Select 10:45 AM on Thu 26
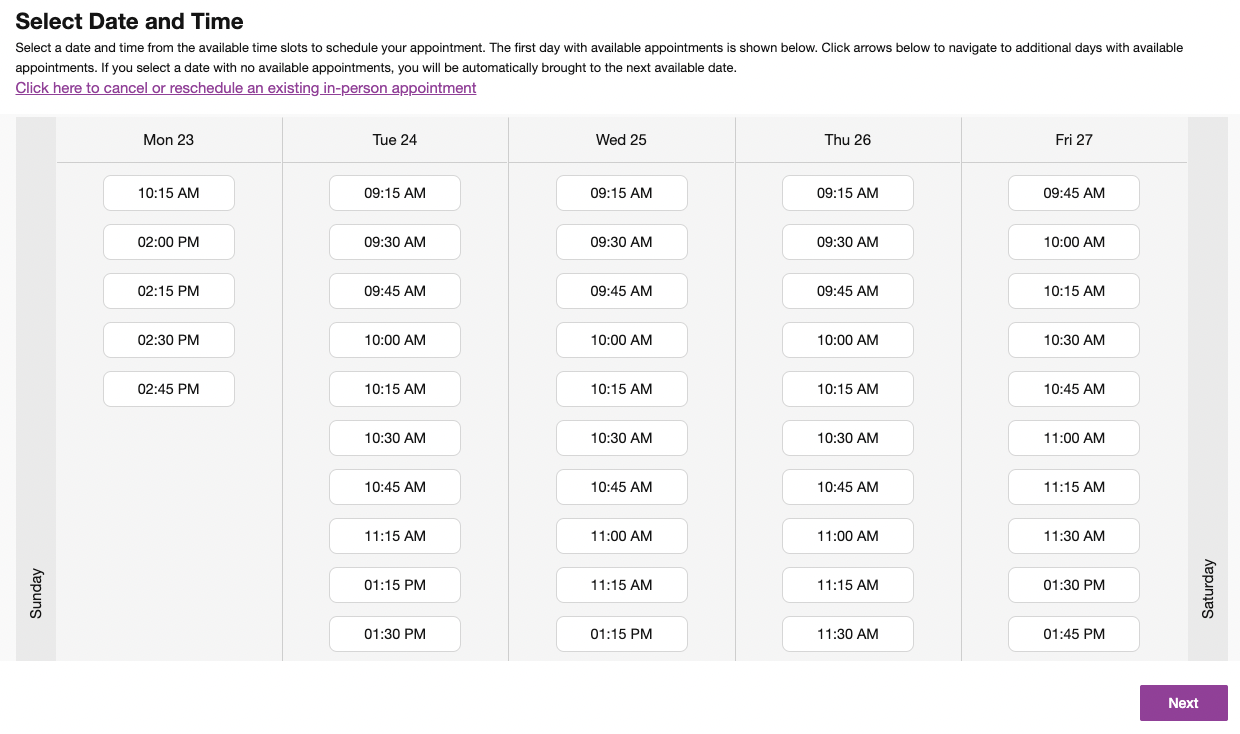1240x734 pixels. tap(848, 487)
